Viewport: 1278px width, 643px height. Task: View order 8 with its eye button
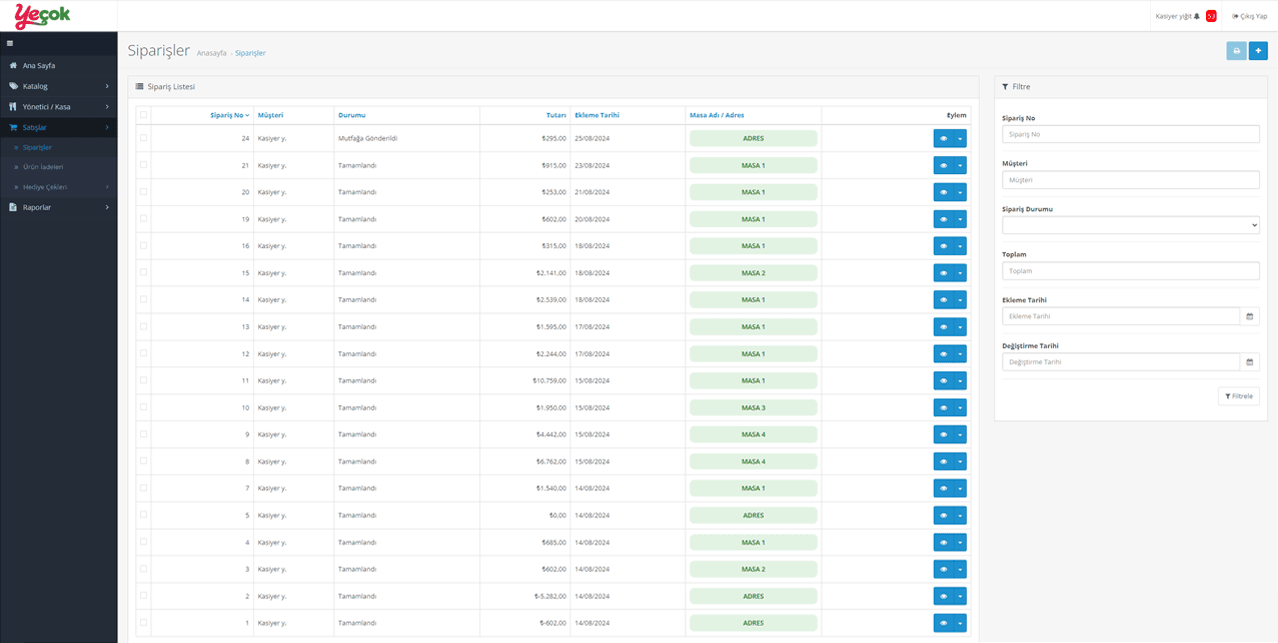943,462
